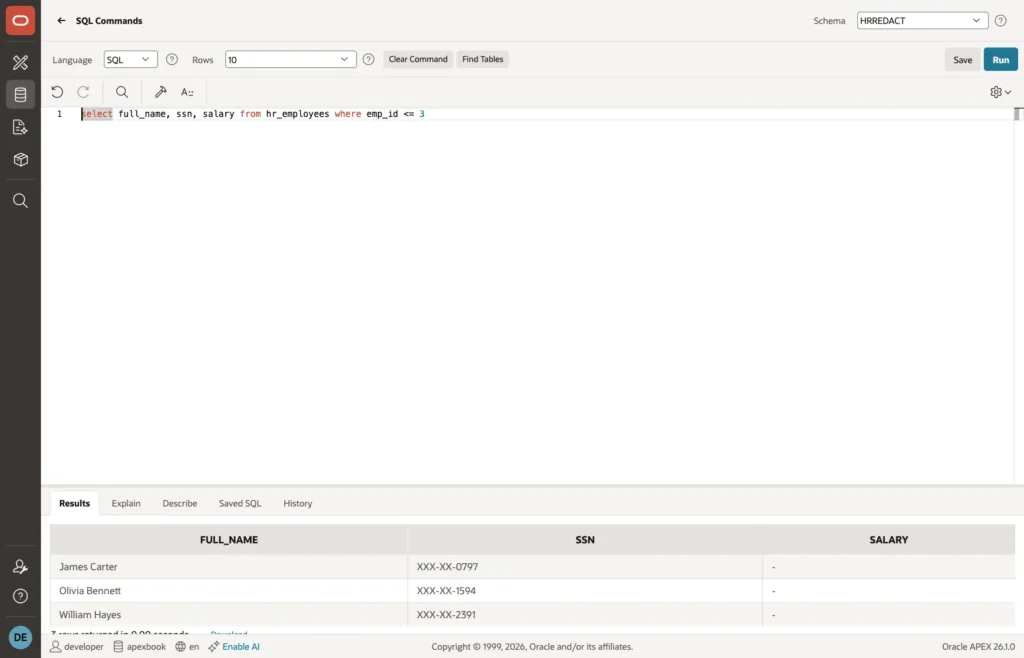This screenshot has width=1024, height=658.
Task: Undo the last editor change
Action: (57, 92)
